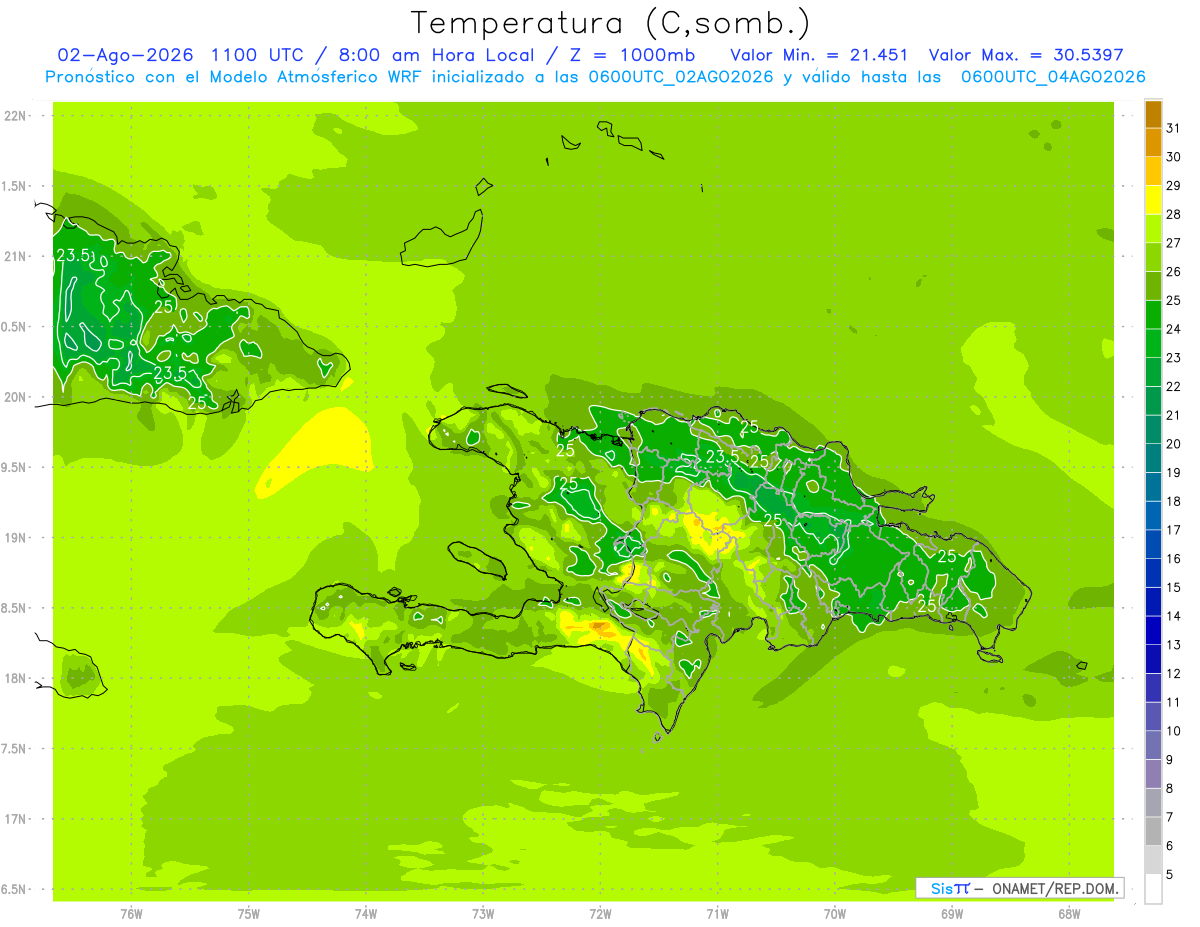Click the "Valor Min. = 21.451" readout
Screen dimensions: 1200x927
819,55
